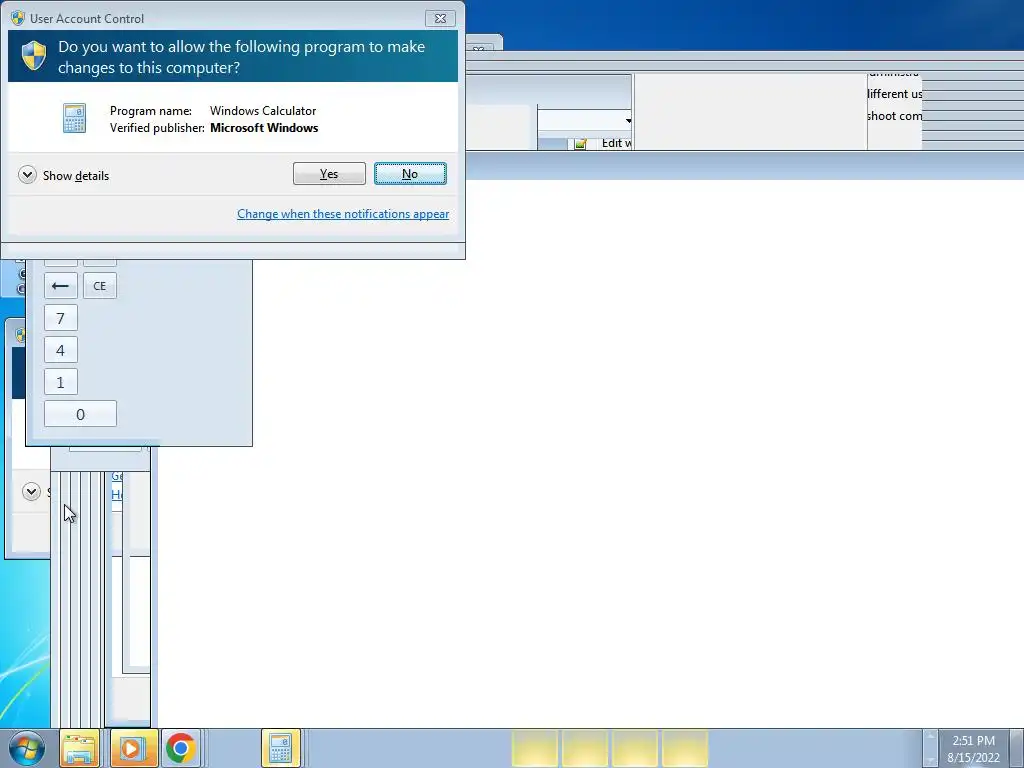
Task: Open Windows Explorer from the taskbar
Action: [x=80, y=748]
